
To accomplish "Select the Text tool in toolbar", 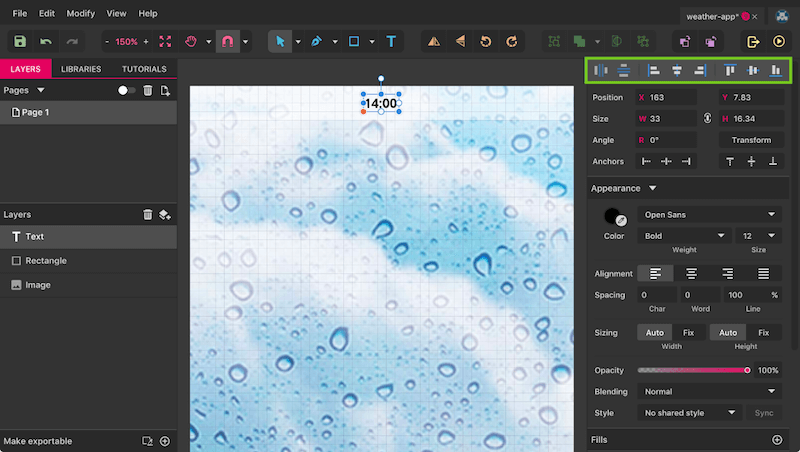I will coord(391,41).
